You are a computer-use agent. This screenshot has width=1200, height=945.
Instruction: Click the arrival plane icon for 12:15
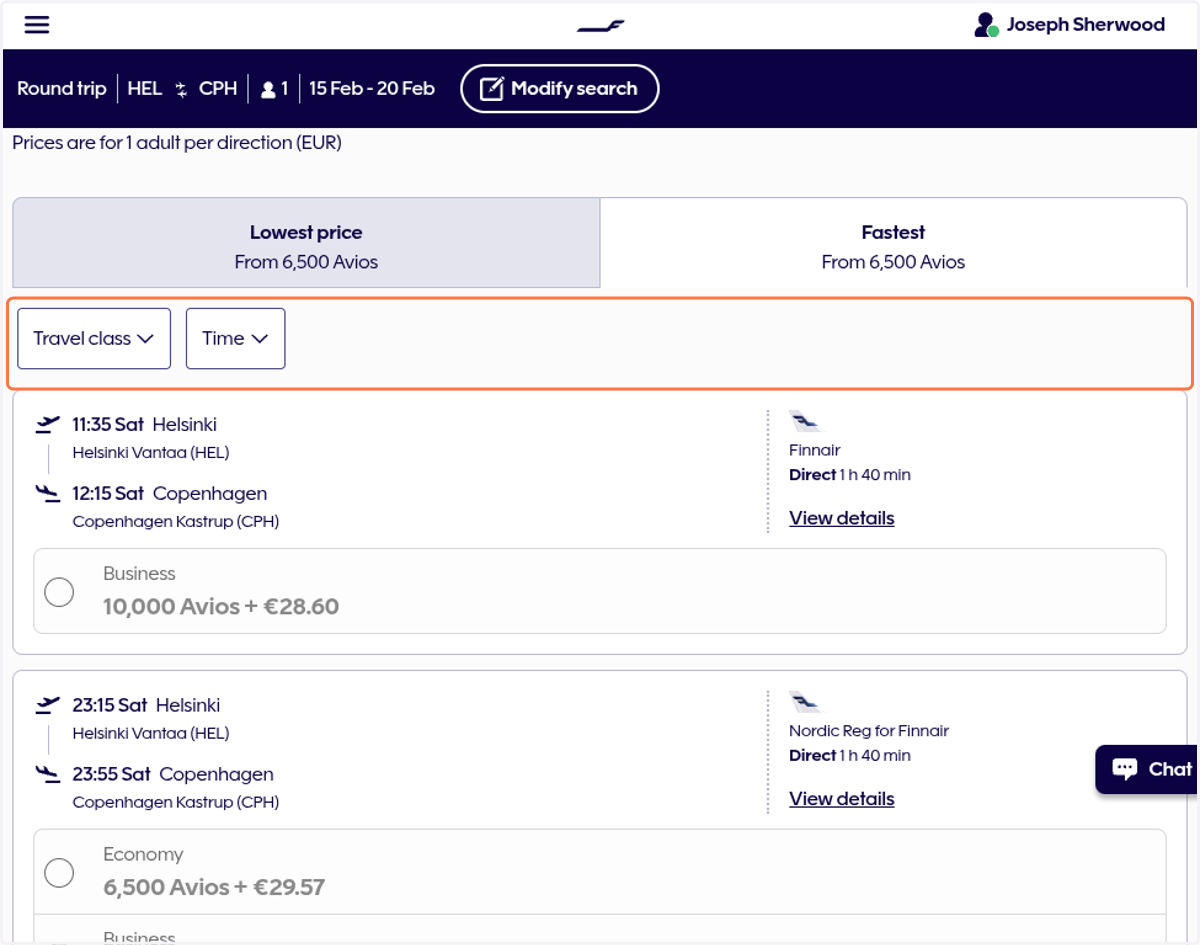pos(47,493)
